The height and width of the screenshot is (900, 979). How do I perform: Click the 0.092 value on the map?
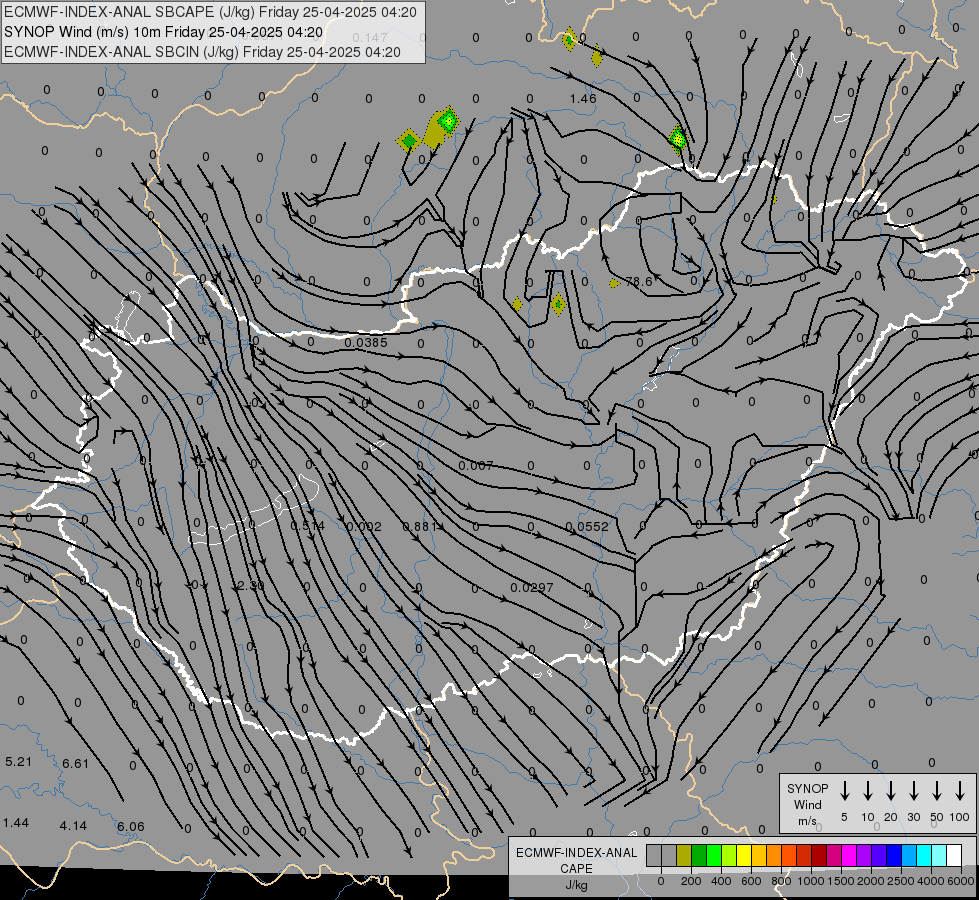pyautogui.click(x=363, y=527)
